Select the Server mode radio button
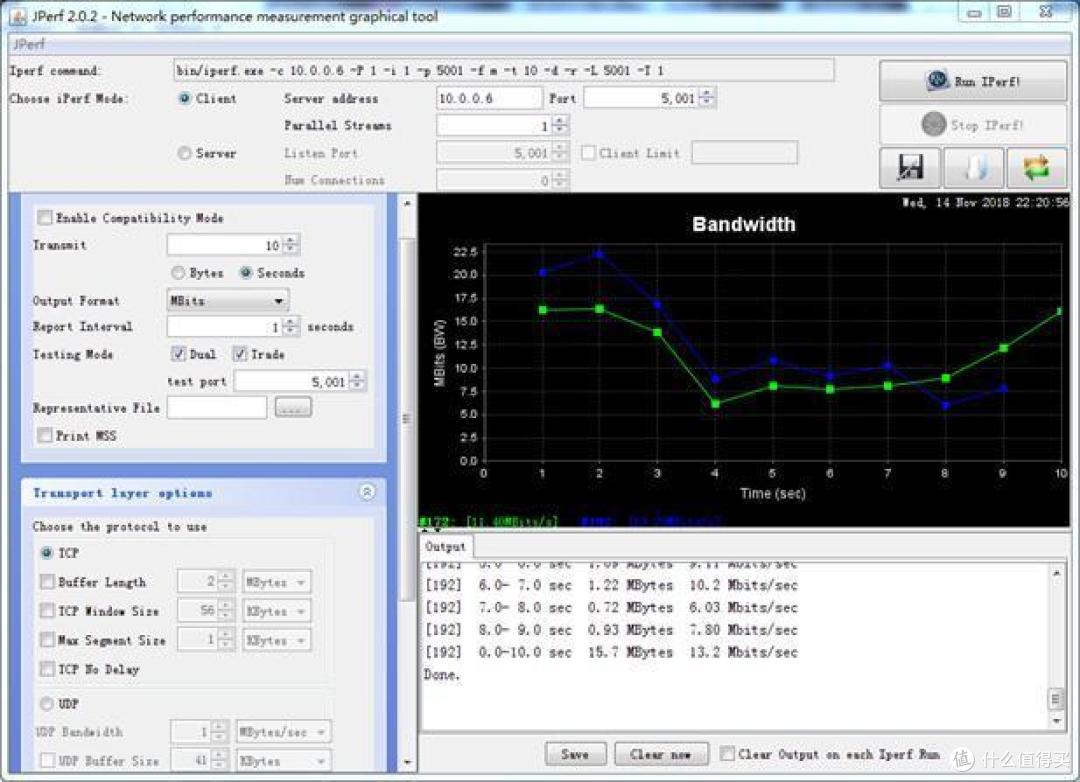This screenshot has width=1080, height=782. pos(184,153)
